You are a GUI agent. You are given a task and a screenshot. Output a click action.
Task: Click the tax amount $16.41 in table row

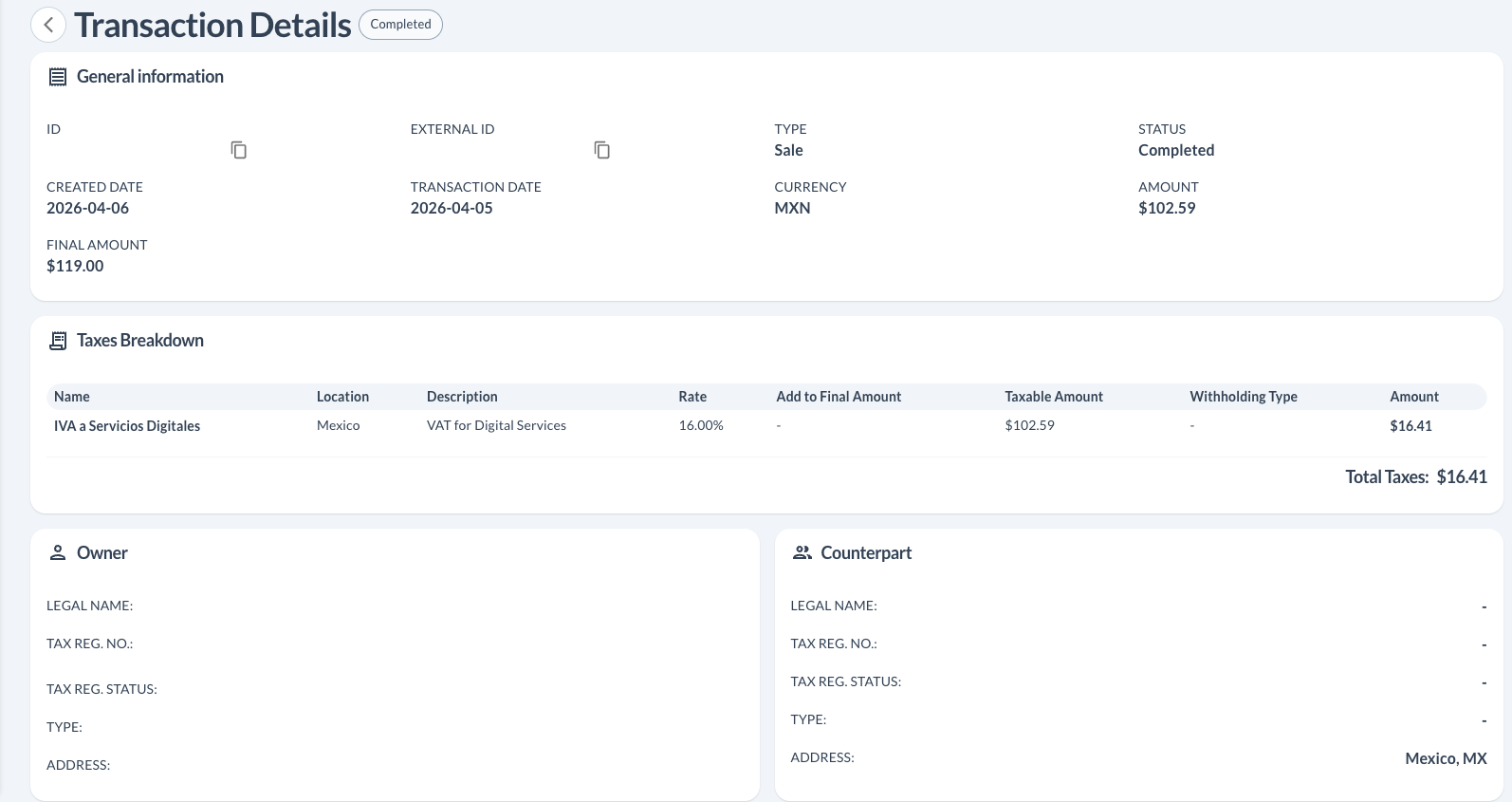tap(1411, 426)
